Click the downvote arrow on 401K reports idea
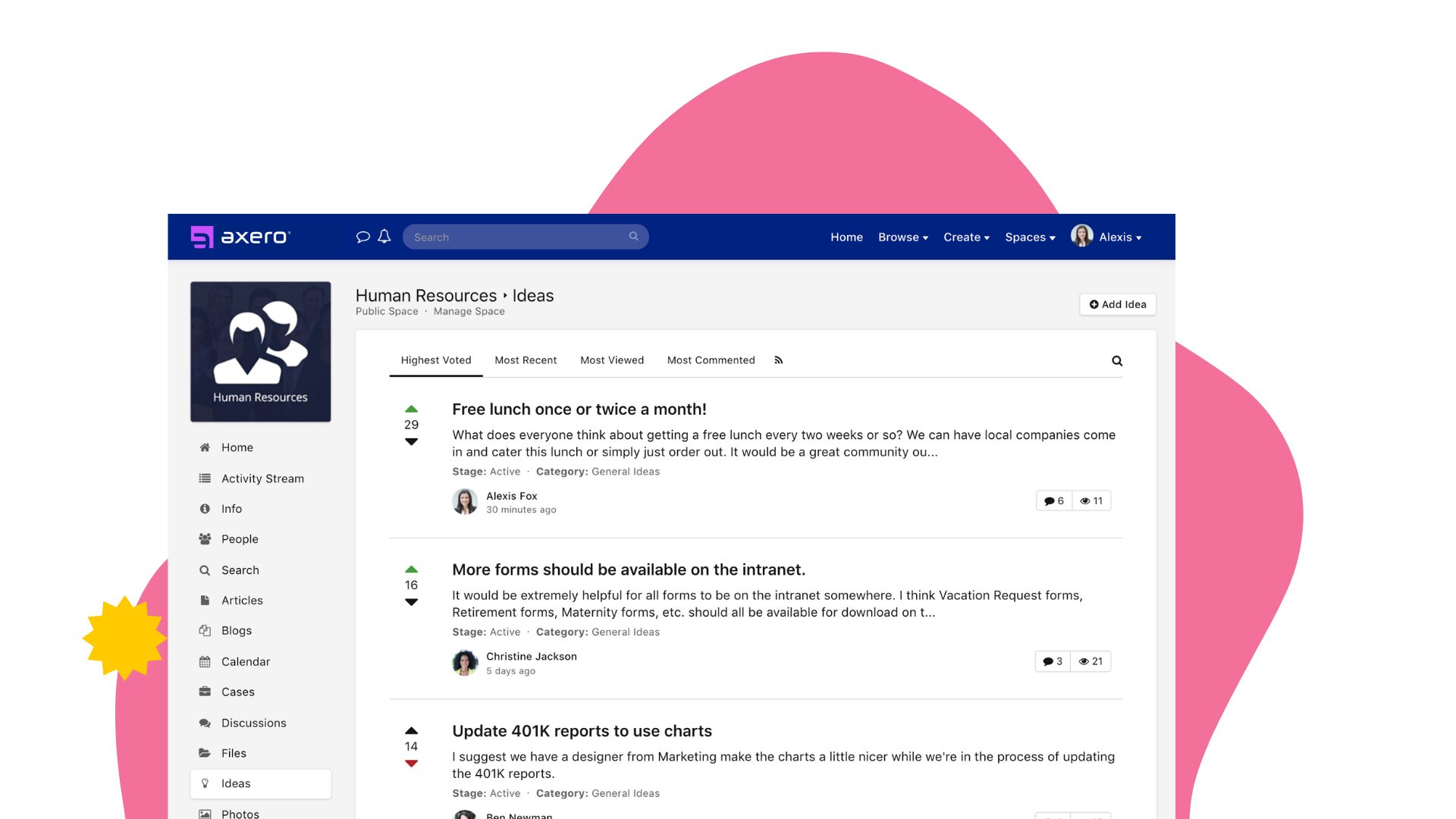 [x=410, y=762]
